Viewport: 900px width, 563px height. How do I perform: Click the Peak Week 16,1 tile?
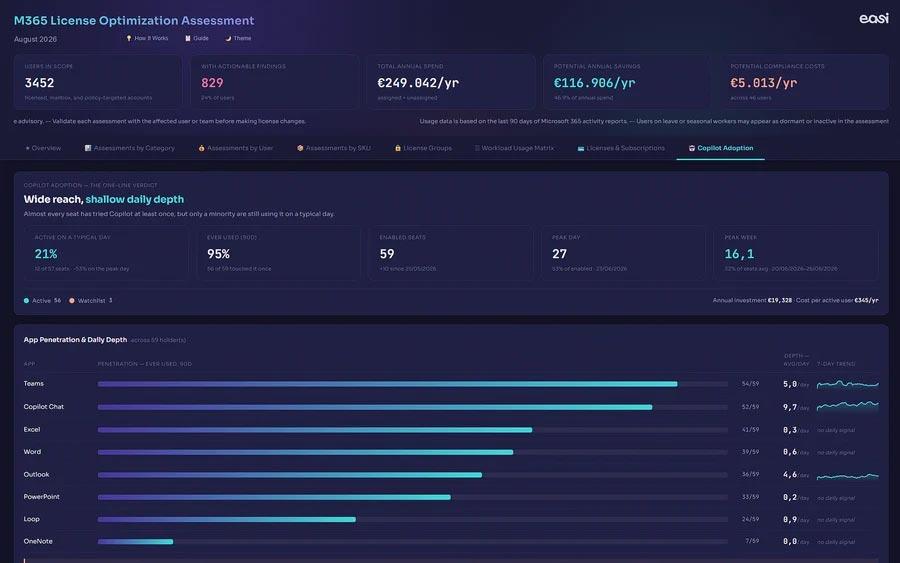pos(796,253)
